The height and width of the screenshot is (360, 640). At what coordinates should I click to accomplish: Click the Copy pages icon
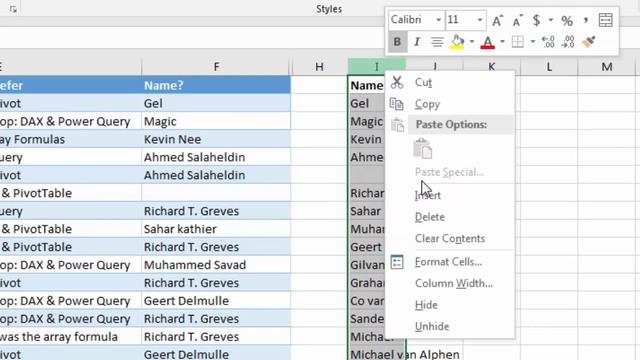397,104
